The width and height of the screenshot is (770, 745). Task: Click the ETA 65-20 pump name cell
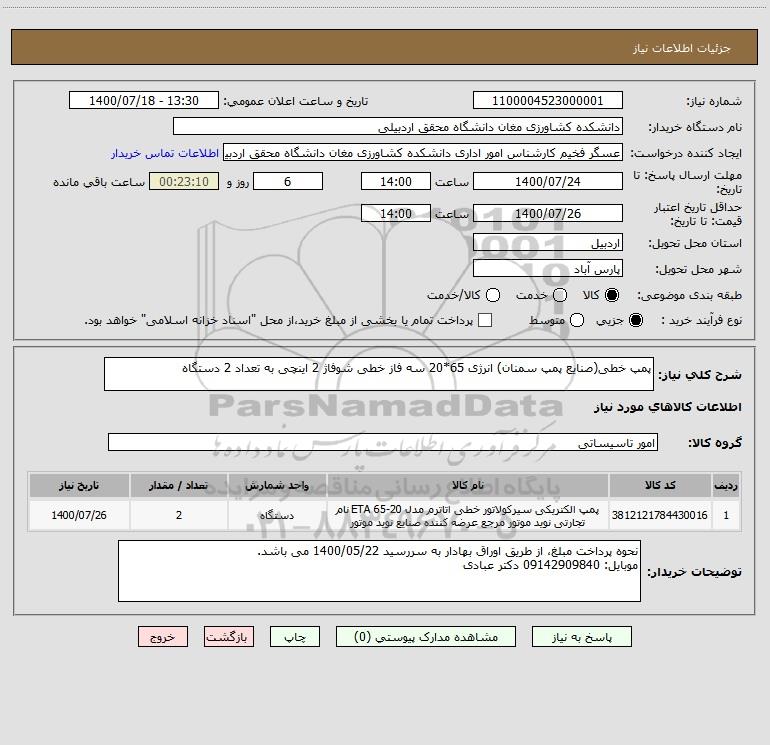[468, 515]
